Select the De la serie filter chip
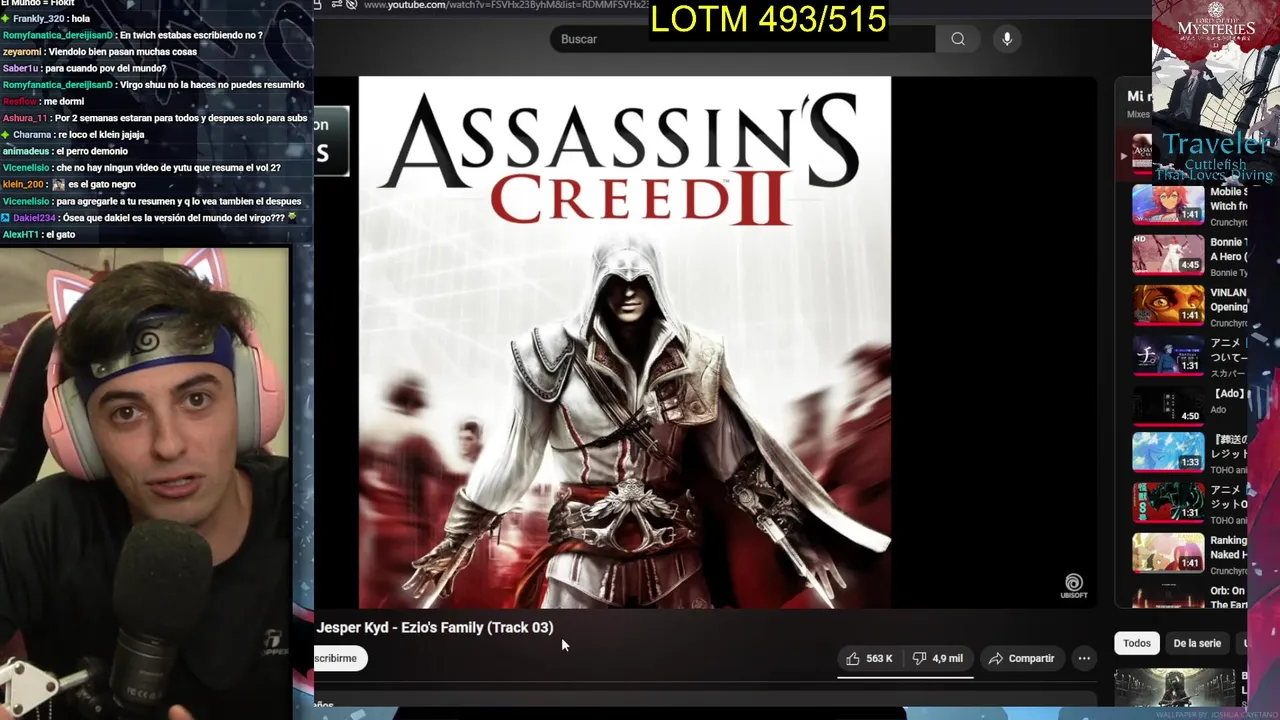 click(1197, 643)
